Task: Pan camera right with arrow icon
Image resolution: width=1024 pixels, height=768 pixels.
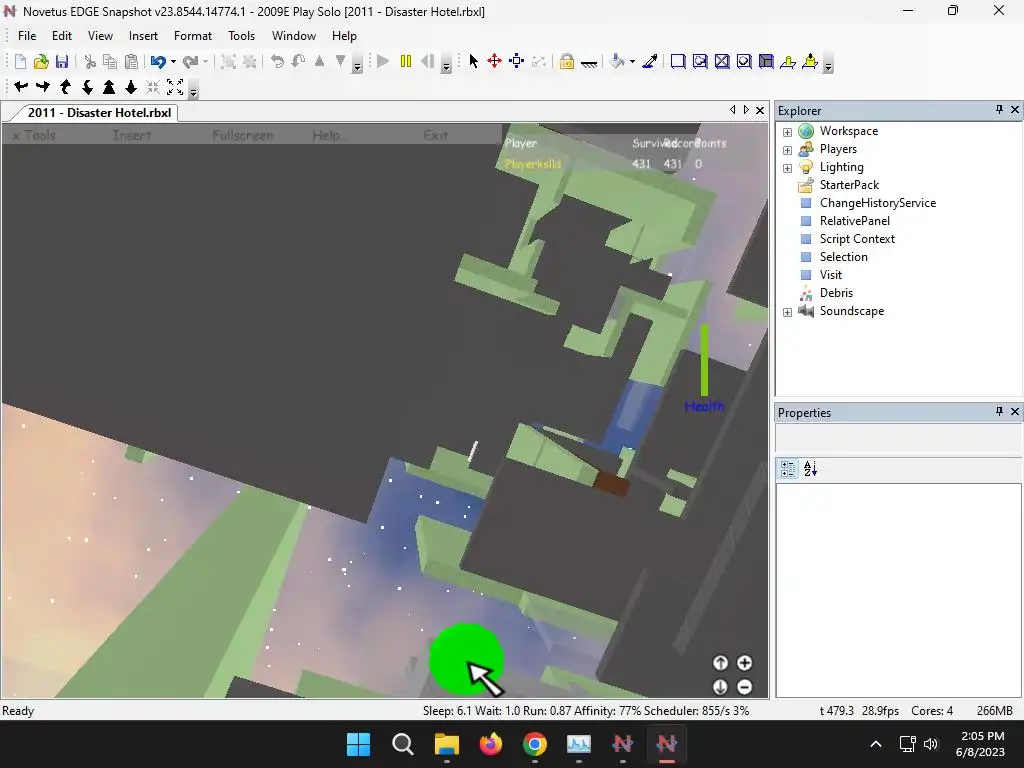Action: [43, 86]
